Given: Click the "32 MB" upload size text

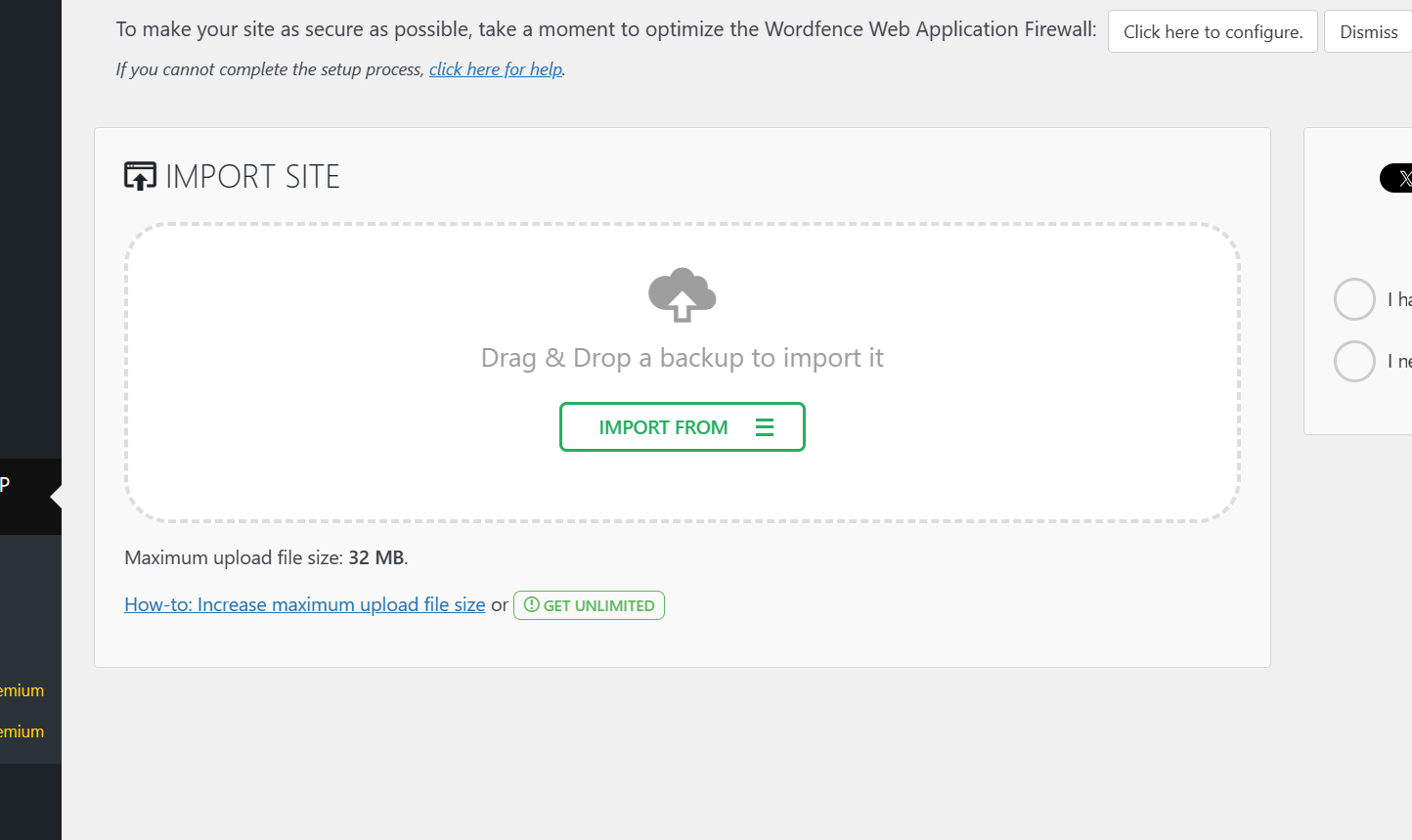Looking at the screenshot, I should (376, 557).
